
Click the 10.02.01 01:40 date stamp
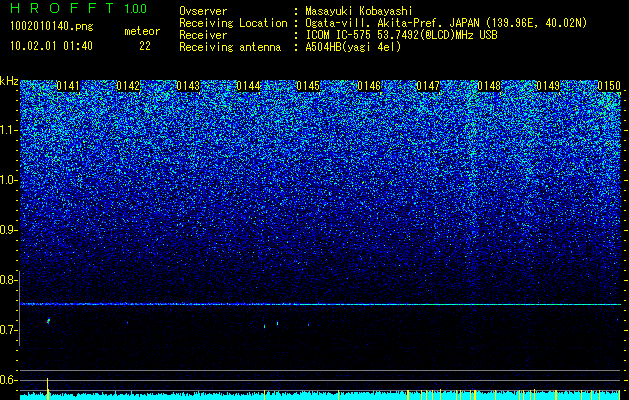tap(51, 46)
